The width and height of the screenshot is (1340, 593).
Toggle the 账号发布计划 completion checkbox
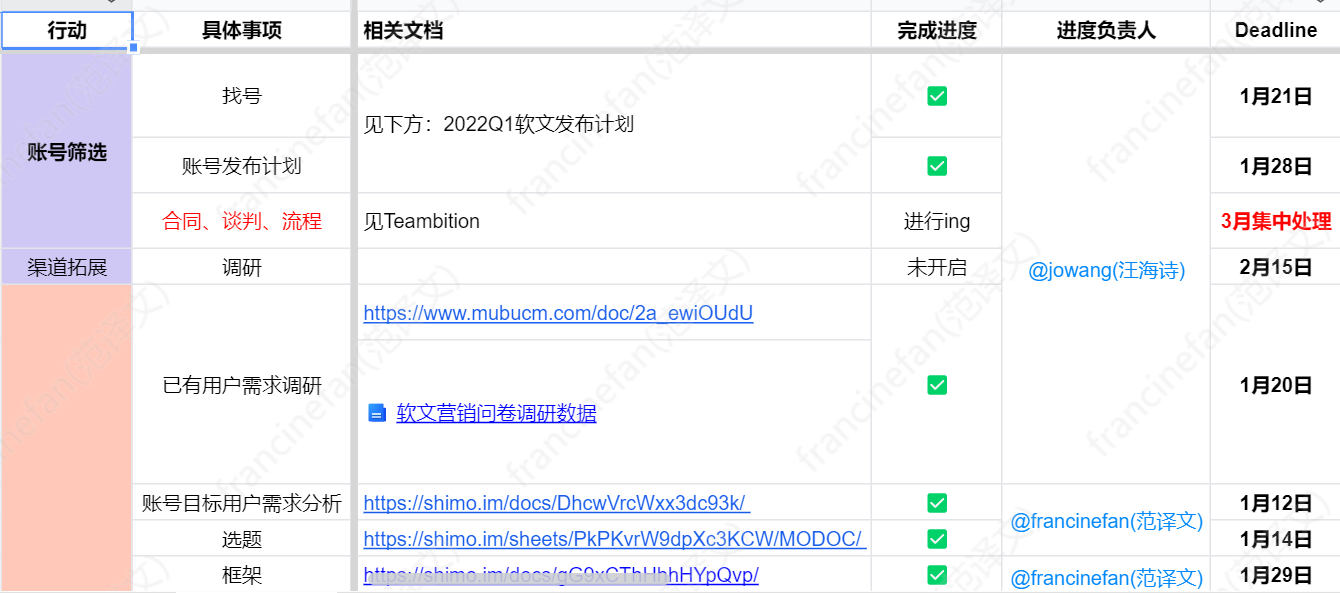pyautogui.click(x=937, y=166)
